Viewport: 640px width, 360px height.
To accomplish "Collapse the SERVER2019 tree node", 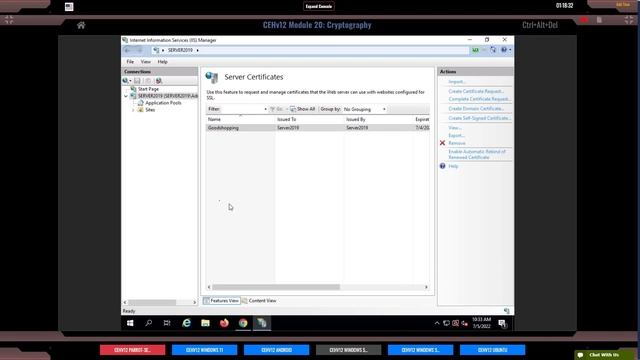I will click(x=126, y=96).
